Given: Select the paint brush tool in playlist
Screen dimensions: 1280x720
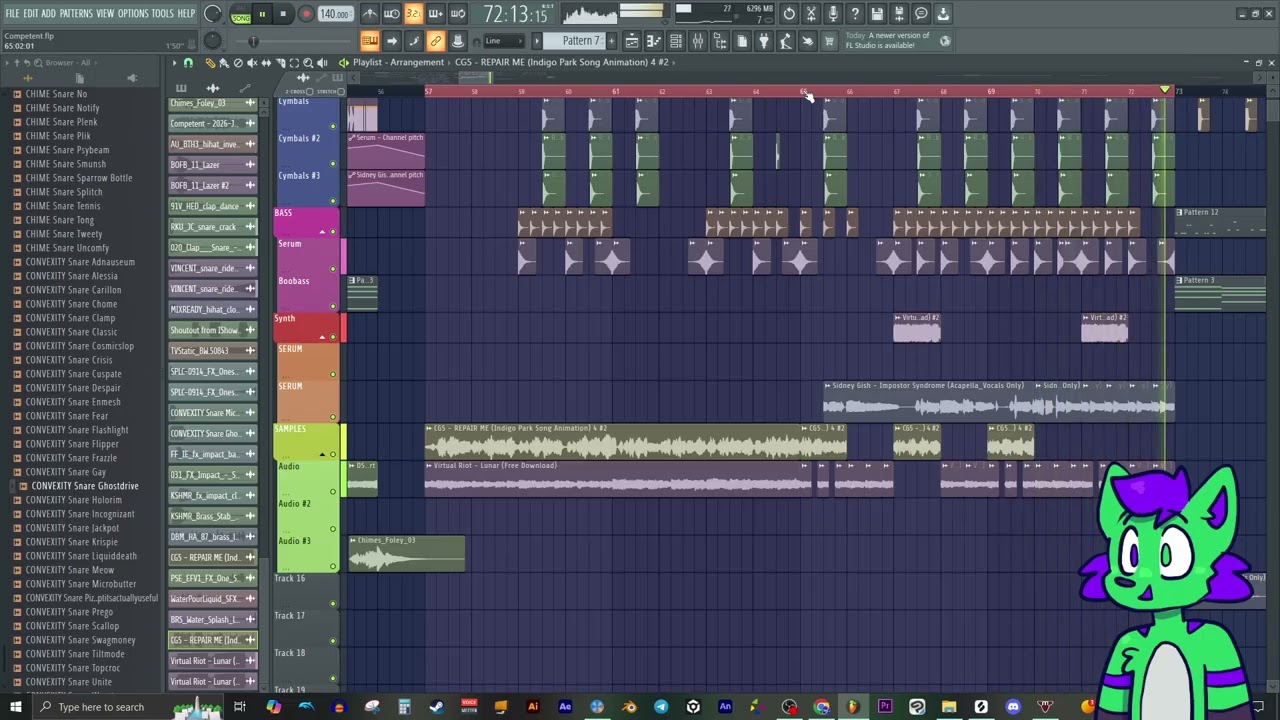Looking at the screenshot, I should point(224,63).
